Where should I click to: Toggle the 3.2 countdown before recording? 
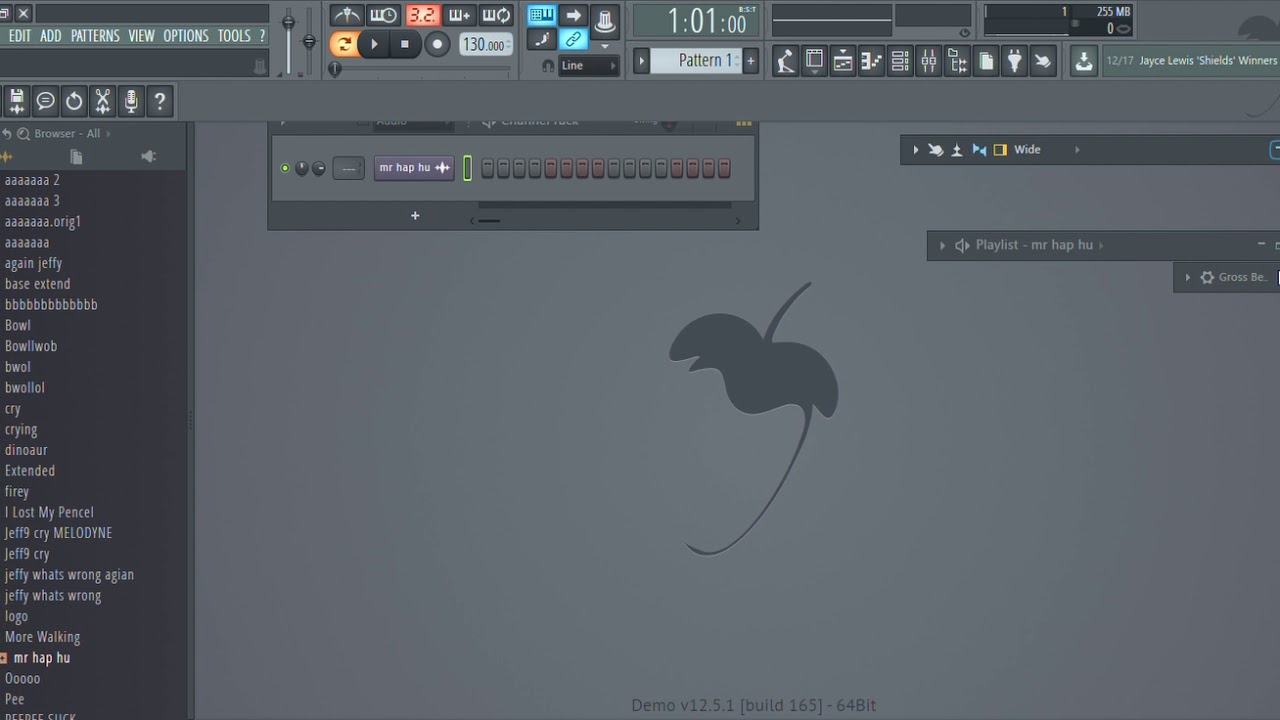[423, 15]
